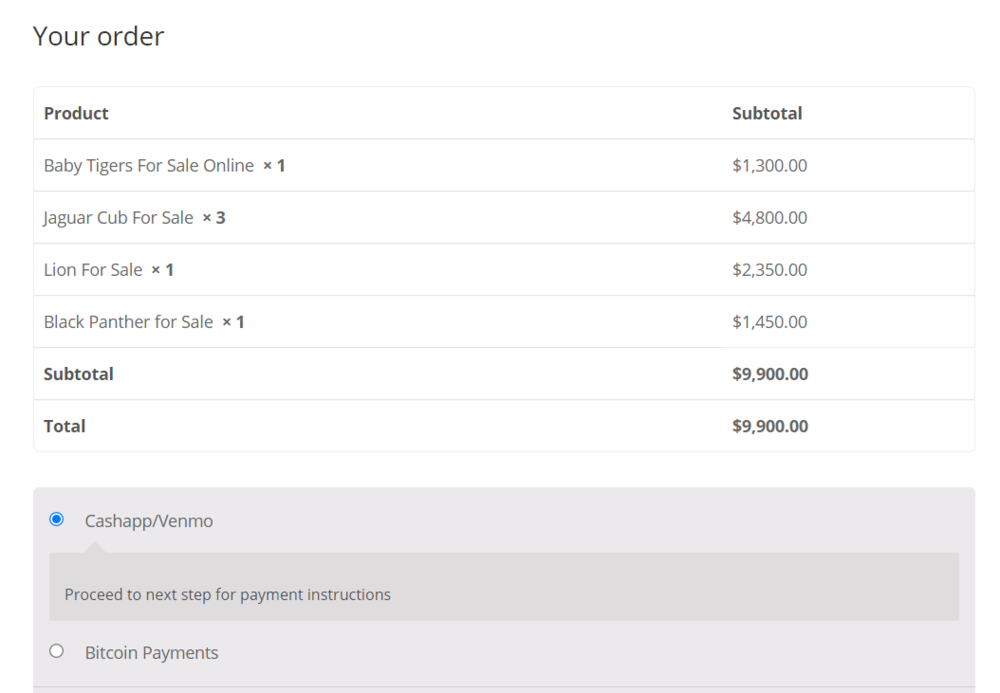1000x693 pixels.
Task: Click the Your order heading
Action: point(98,37)
